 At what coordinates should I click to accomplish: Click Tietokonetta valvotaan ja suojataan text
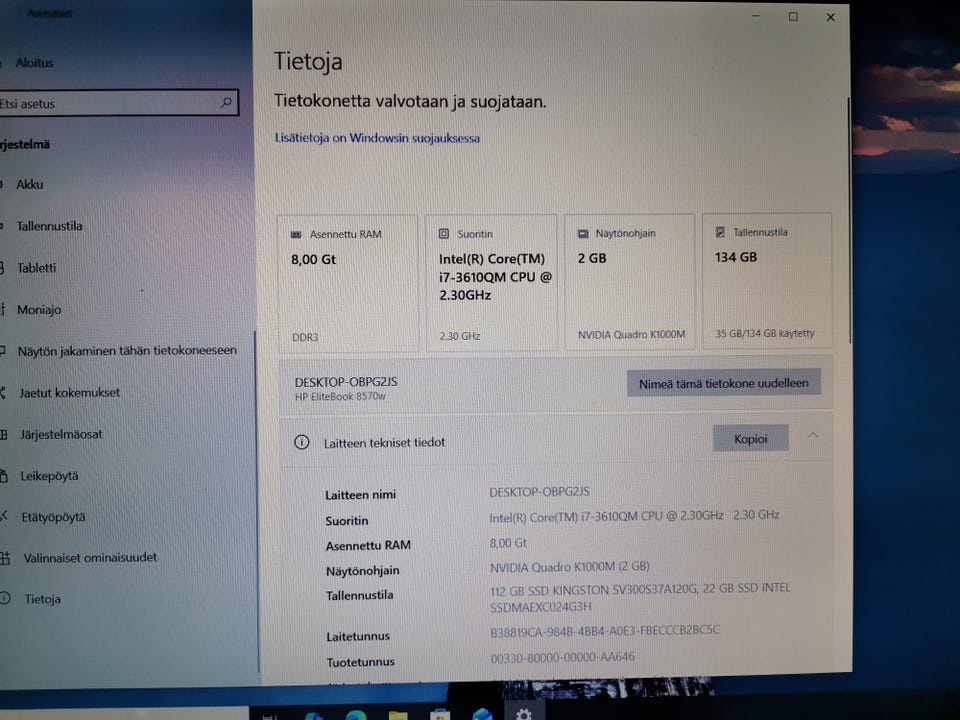(410, 101)
